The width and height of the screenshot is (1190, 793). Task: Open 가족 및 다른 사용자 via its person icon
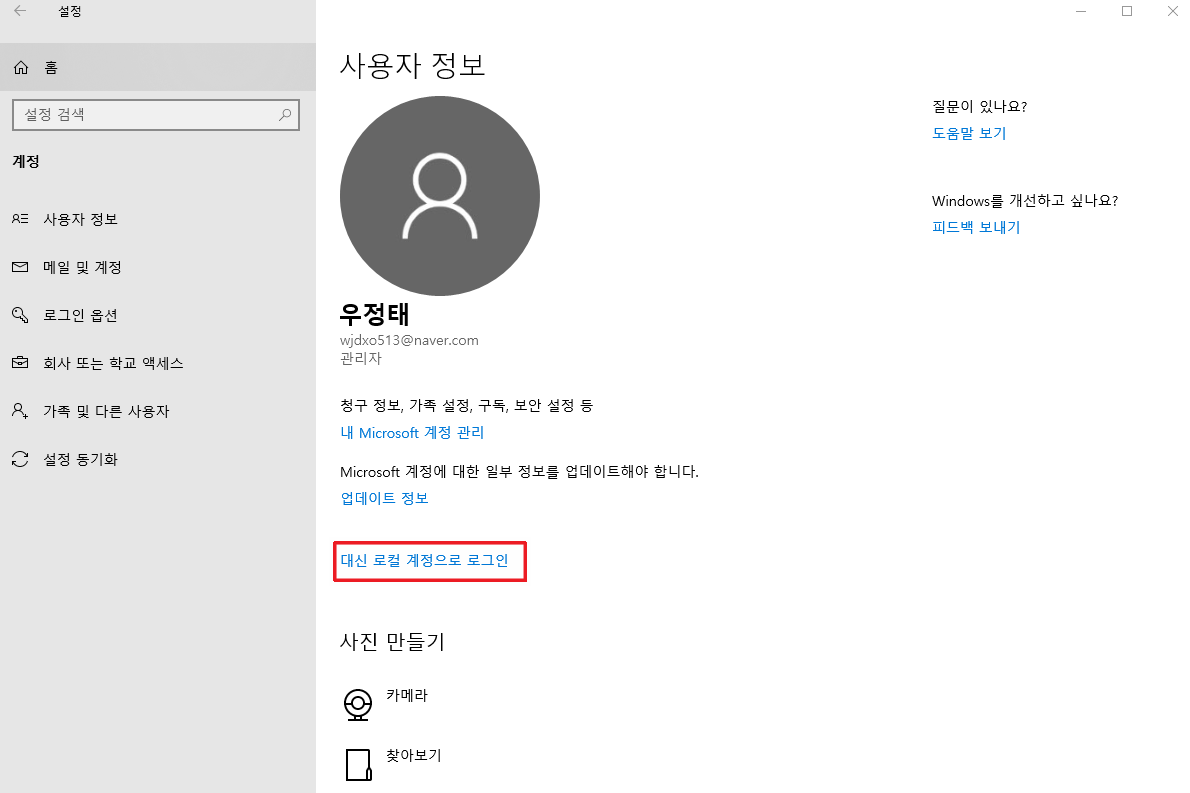coord(21,411)
